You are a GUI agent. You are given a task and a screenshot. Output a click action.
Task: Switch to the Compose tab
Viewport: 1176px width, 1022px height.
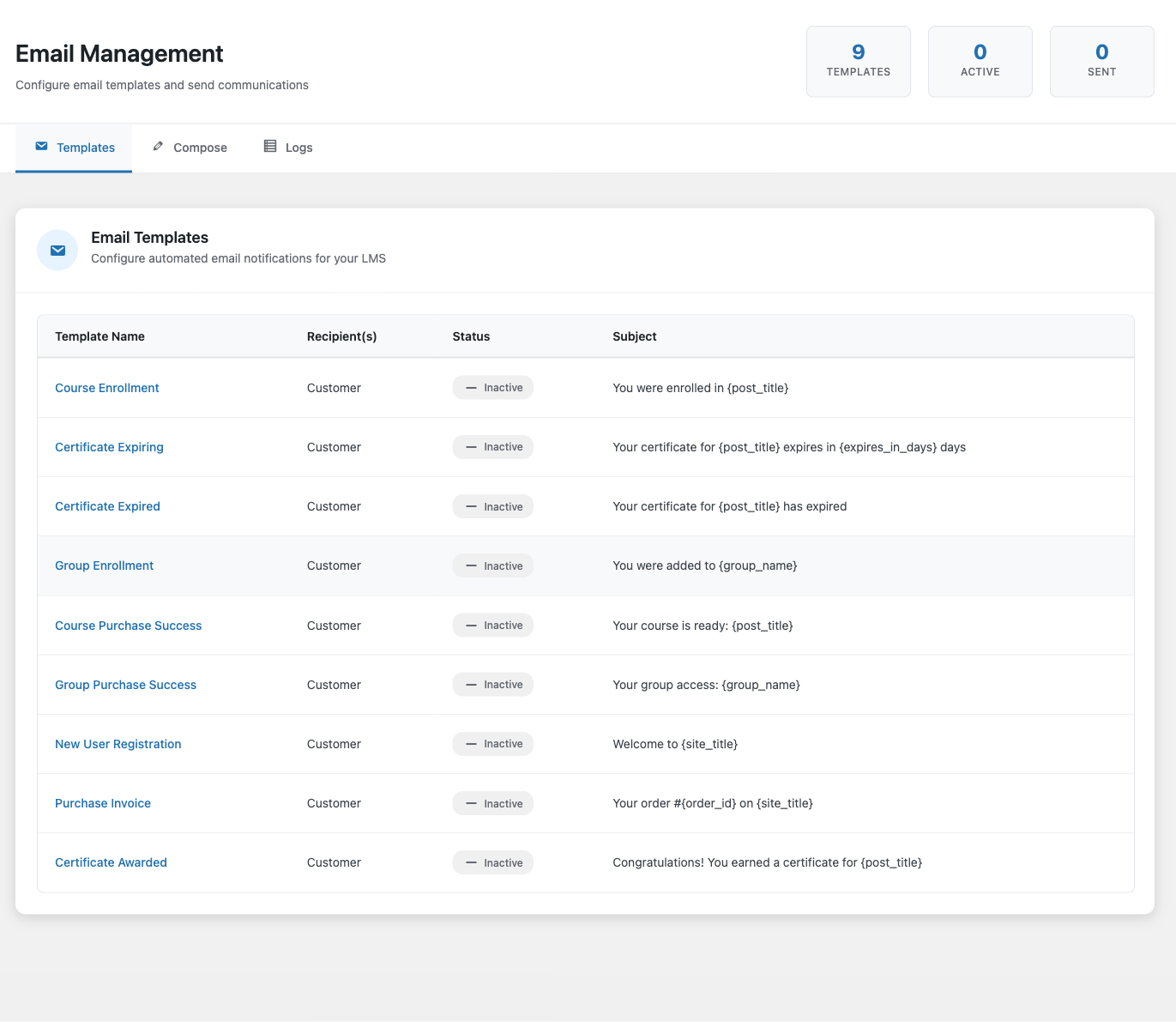point(189,147)
